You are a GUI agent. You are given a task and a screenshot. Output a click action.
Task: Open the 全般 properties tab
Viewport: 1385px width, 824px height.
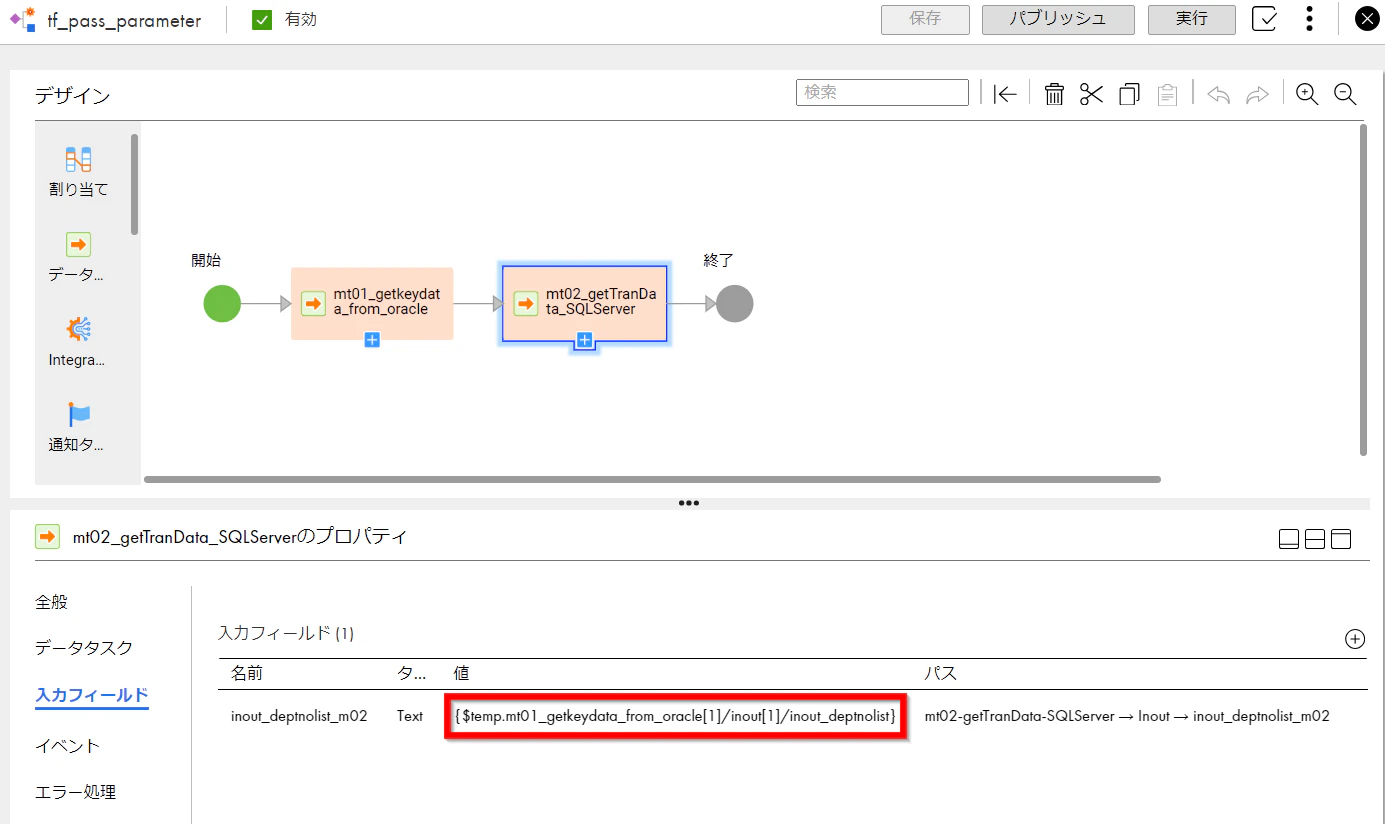pos(52,602)
